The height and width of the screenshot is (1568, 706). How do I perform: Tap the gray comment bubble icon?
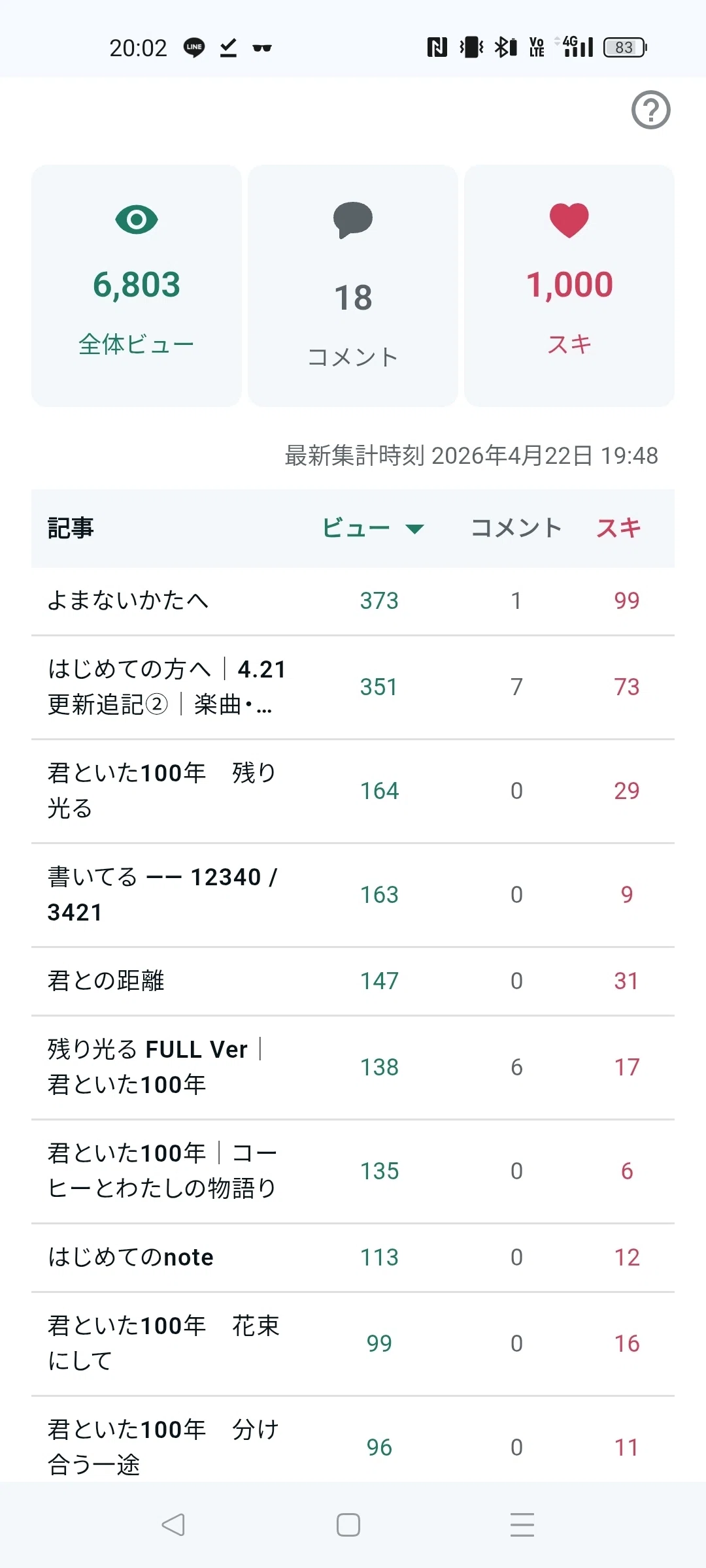pyautogui.click(x=353, y=220)
